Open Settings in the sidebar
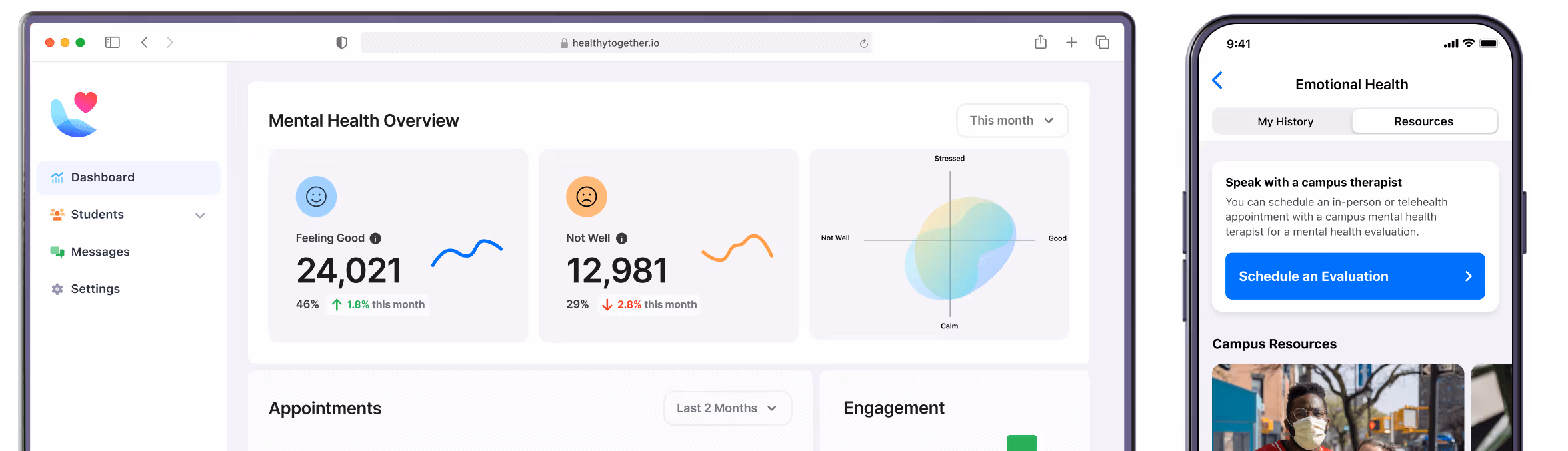1568x451 pixels. 129,289
